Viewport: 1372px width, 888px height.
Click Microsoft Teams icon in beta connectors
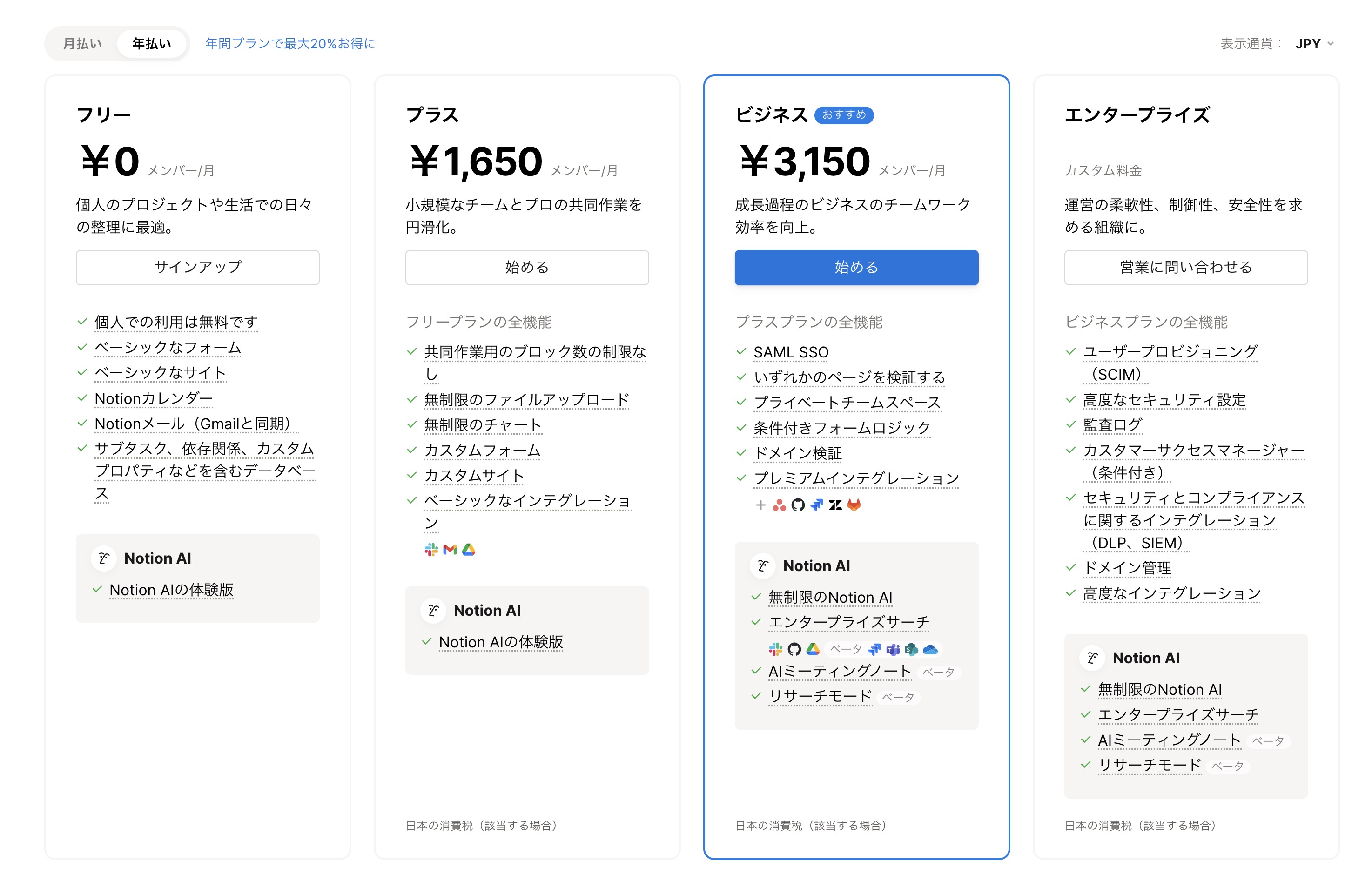coord(893,649)
